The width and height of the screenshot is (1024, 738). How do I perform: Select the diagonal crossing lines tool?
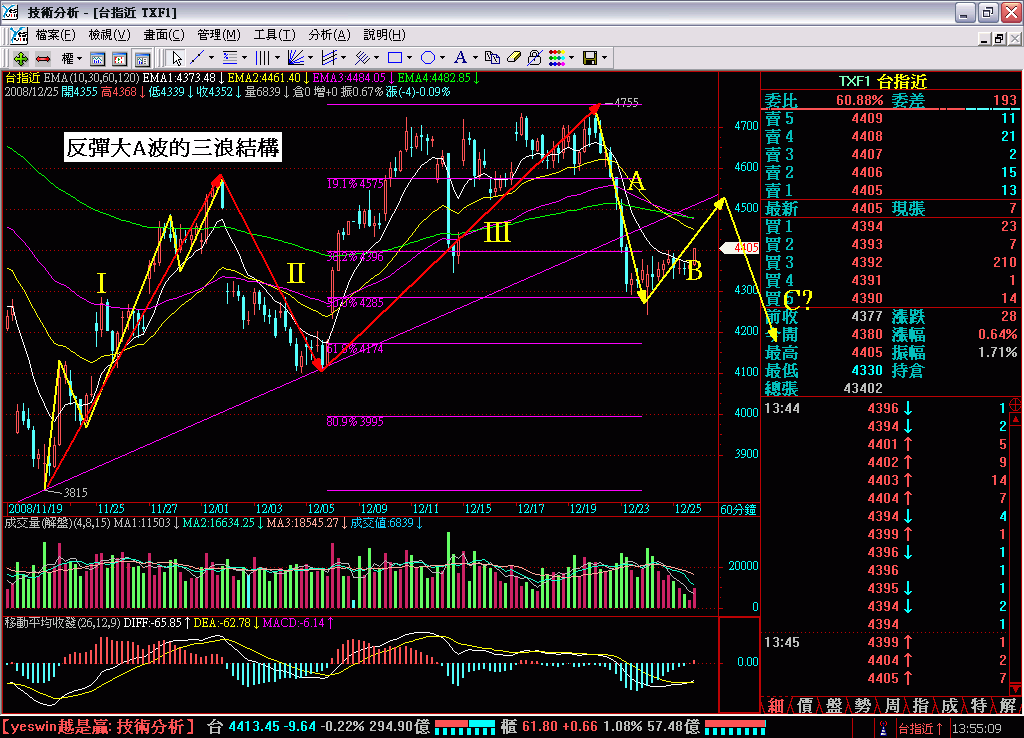(x=362, y=58)
